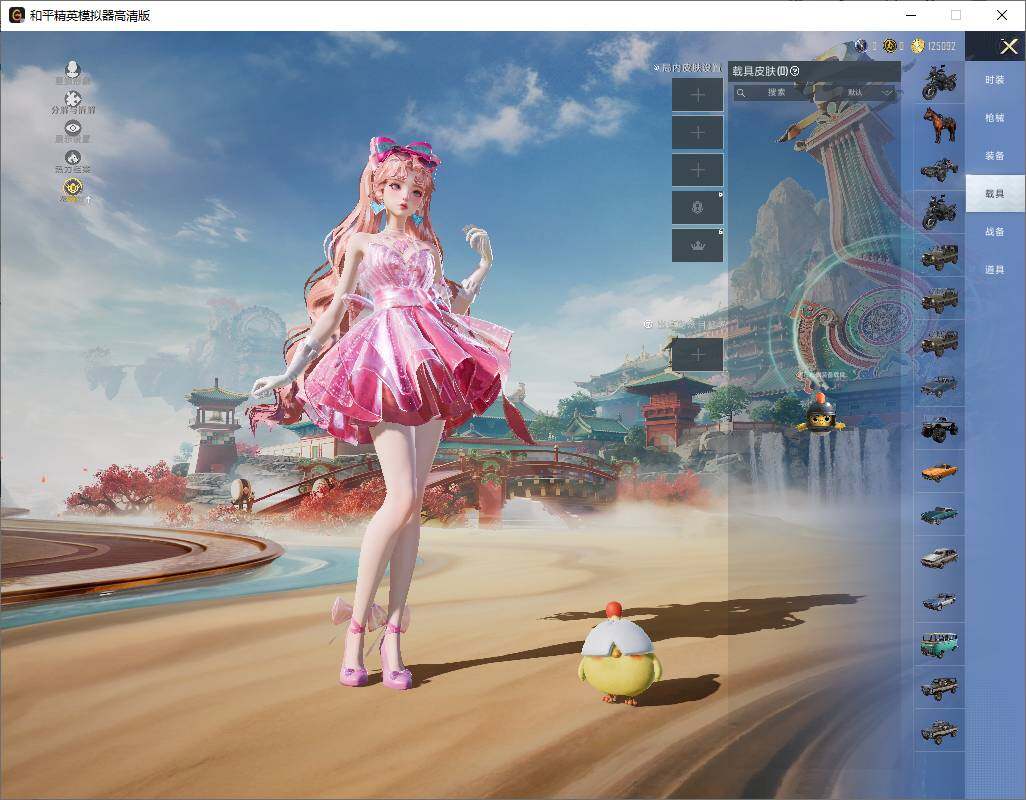The width and height of the screenshot is (1026, 800).
Task: Open the character background change icon
Action: (x=72, y=69)
